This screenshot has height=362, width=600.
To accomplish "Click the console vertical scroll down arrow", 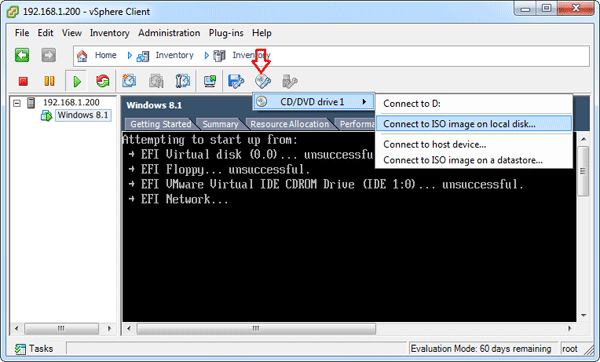I will click(584, 316).
